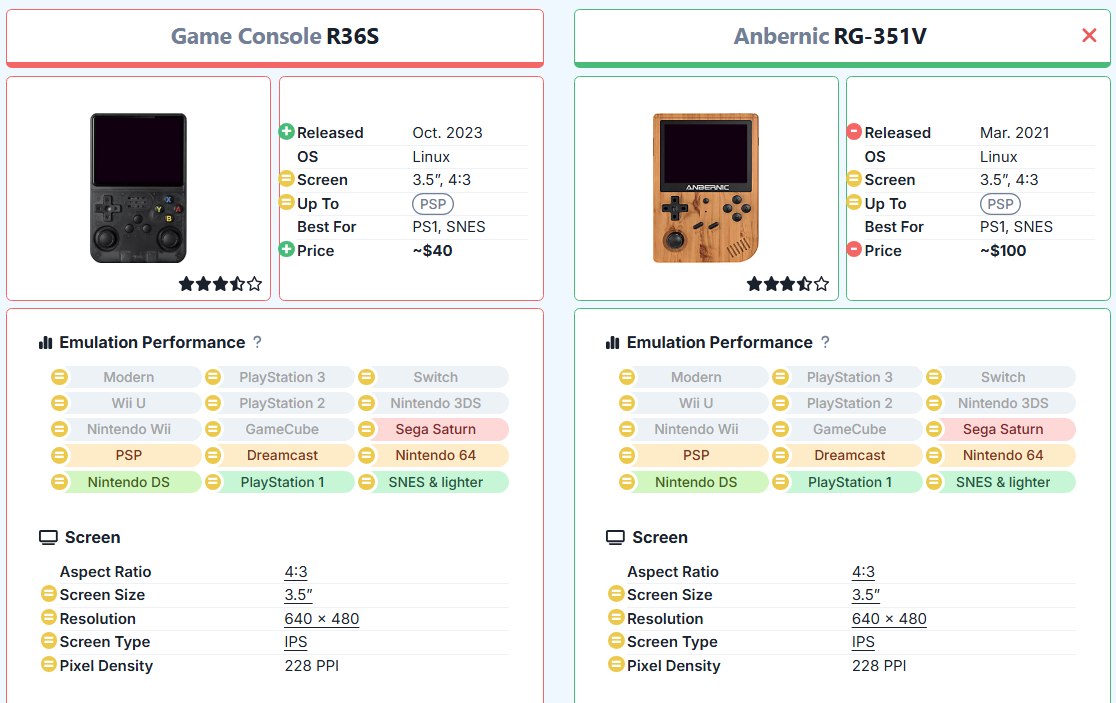Click the help question mark beside RG-351V Emulation Performance
Screen dimensions: 1116x703
tap(825, 342)
